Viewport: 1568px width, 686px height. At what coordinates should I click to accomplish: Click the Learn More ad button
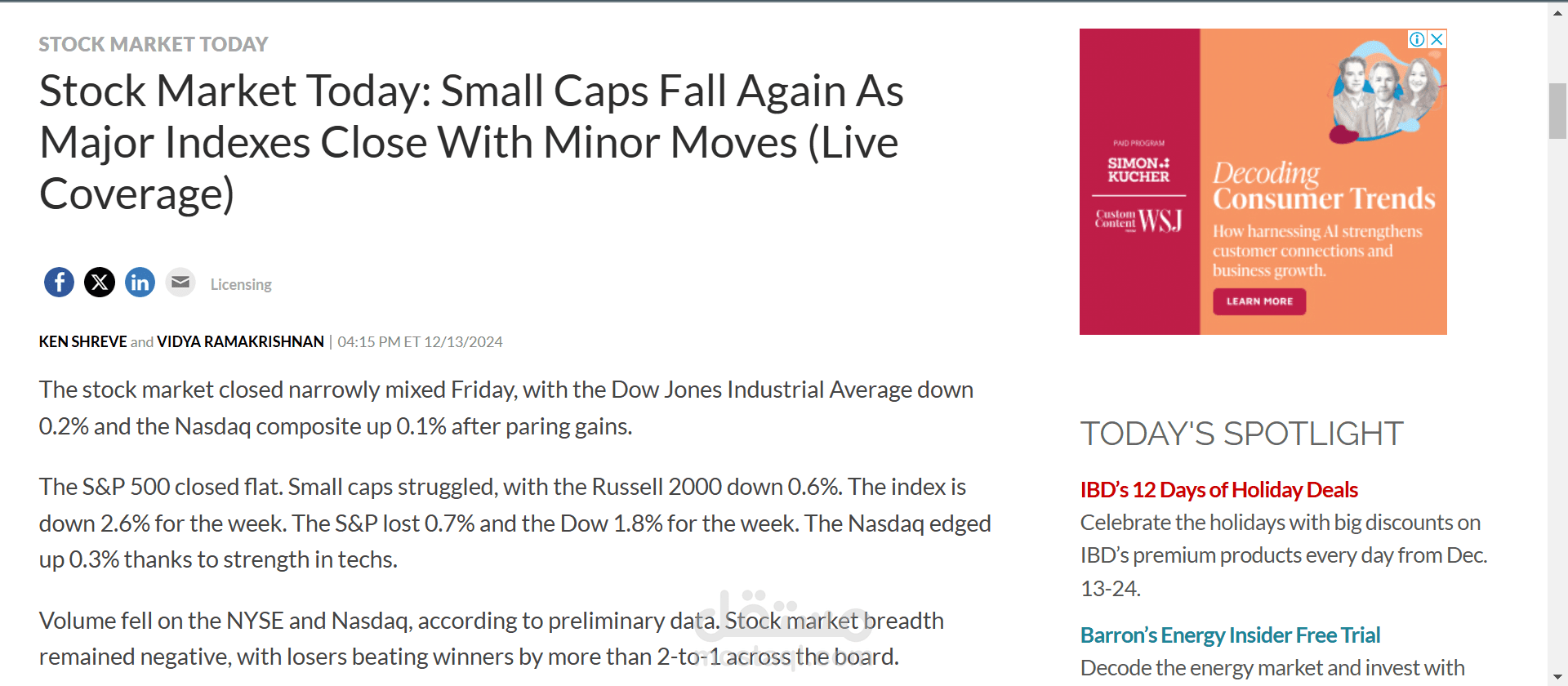(1259, 301)
